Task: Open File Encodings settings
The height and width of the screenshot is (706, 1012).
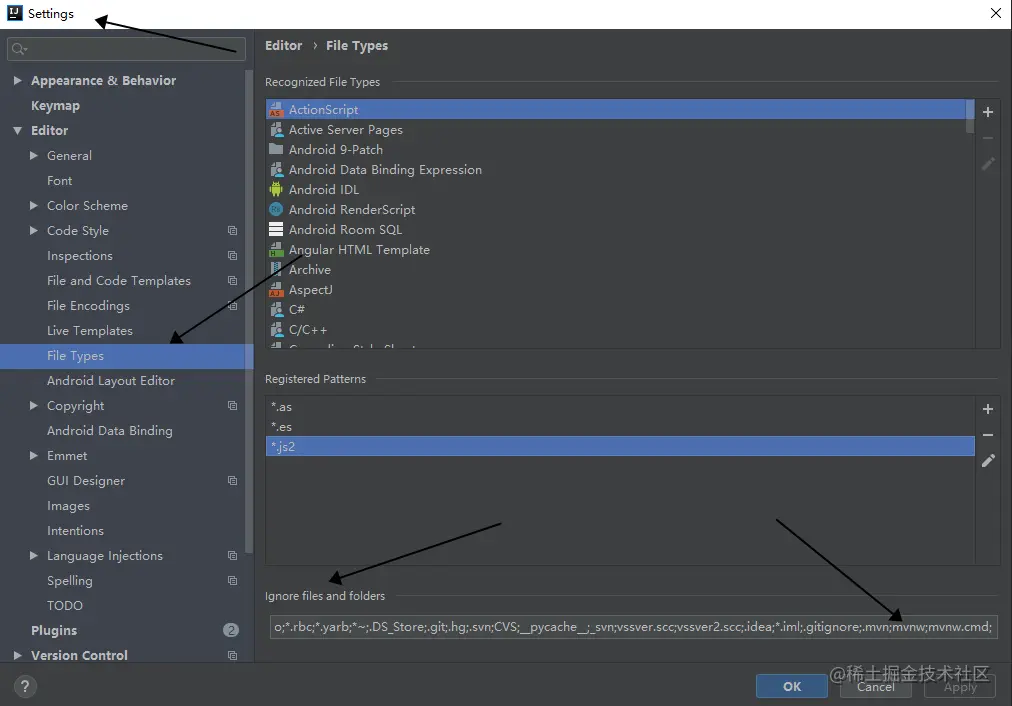Action: [x=88, y=306]
